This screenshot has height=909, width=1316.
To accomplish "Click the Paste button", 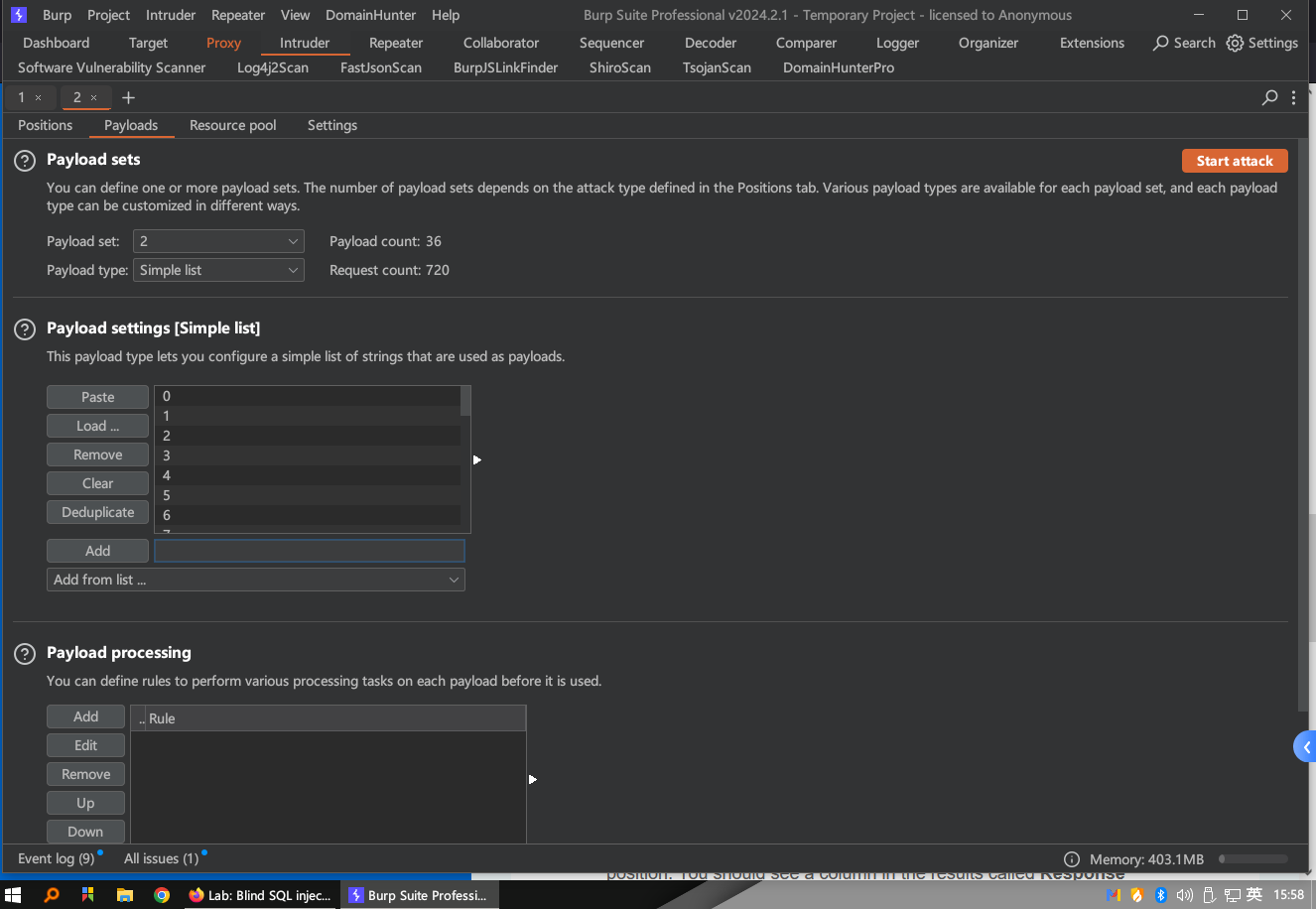I will coord(97,397).
